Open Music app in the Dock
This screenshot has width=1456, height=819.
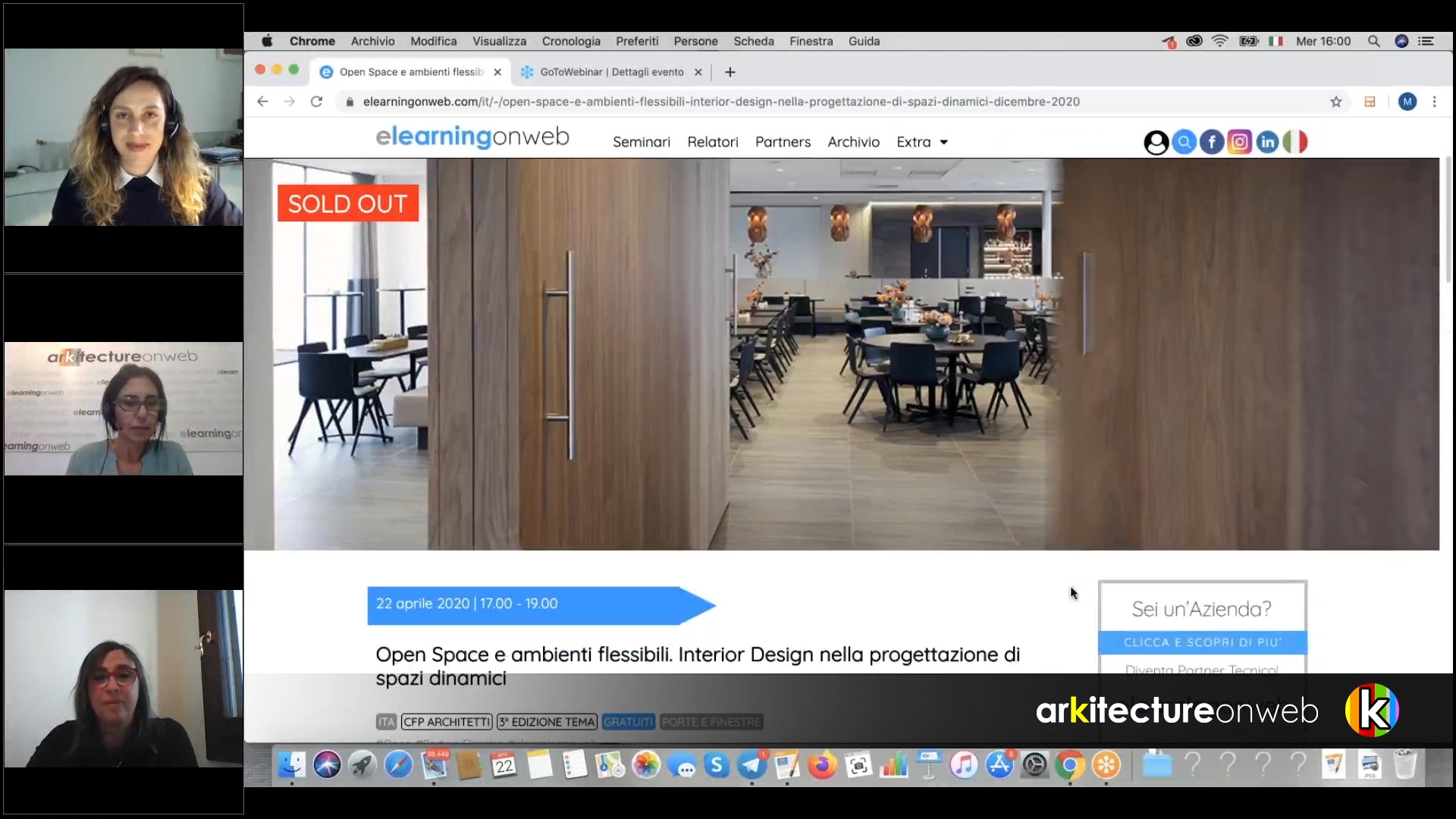(964, 765)
